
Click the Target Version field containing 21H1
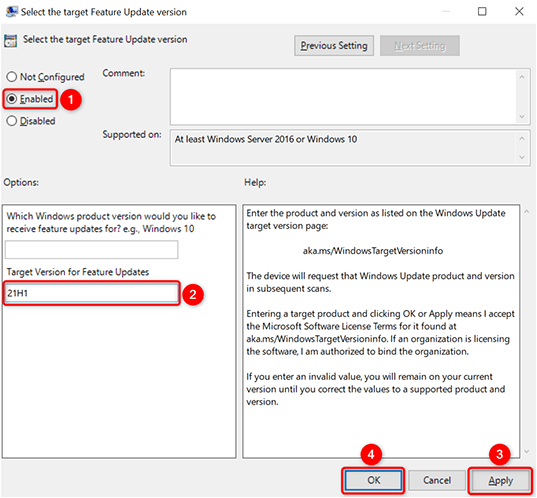coord(91,293)
